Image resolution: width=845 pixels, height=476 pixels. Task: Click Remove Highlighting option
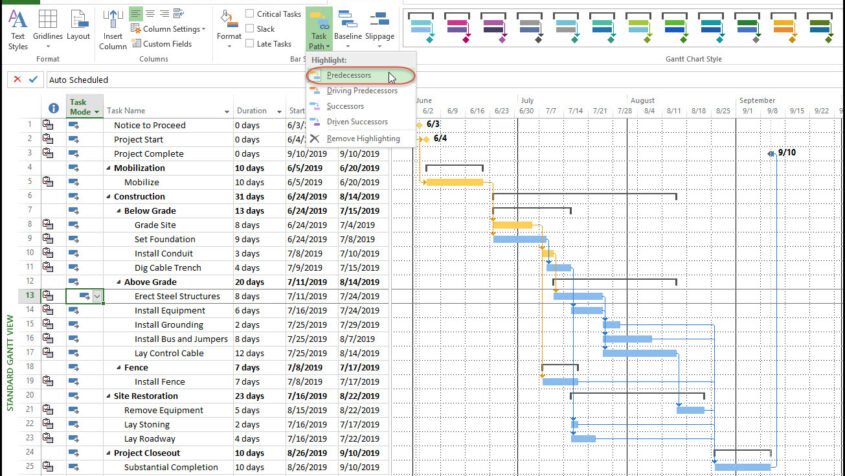click(363, 139)
